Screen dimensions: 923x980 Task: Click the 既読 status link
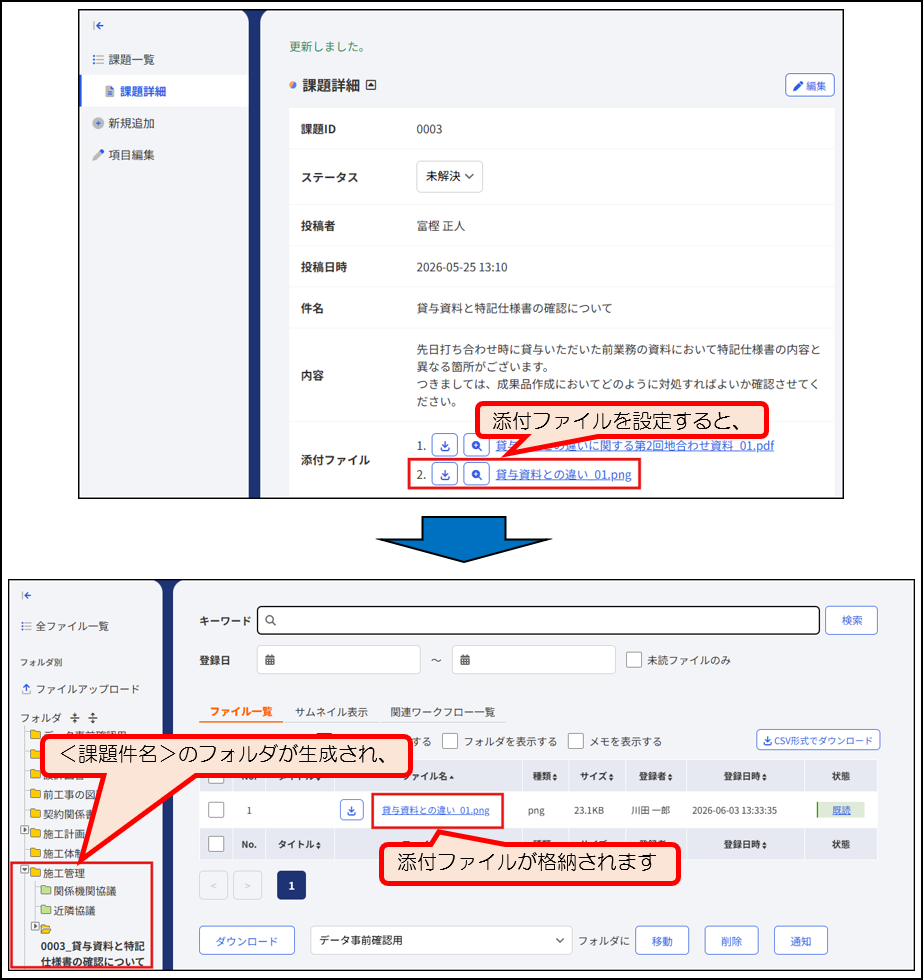coord(841,810)
